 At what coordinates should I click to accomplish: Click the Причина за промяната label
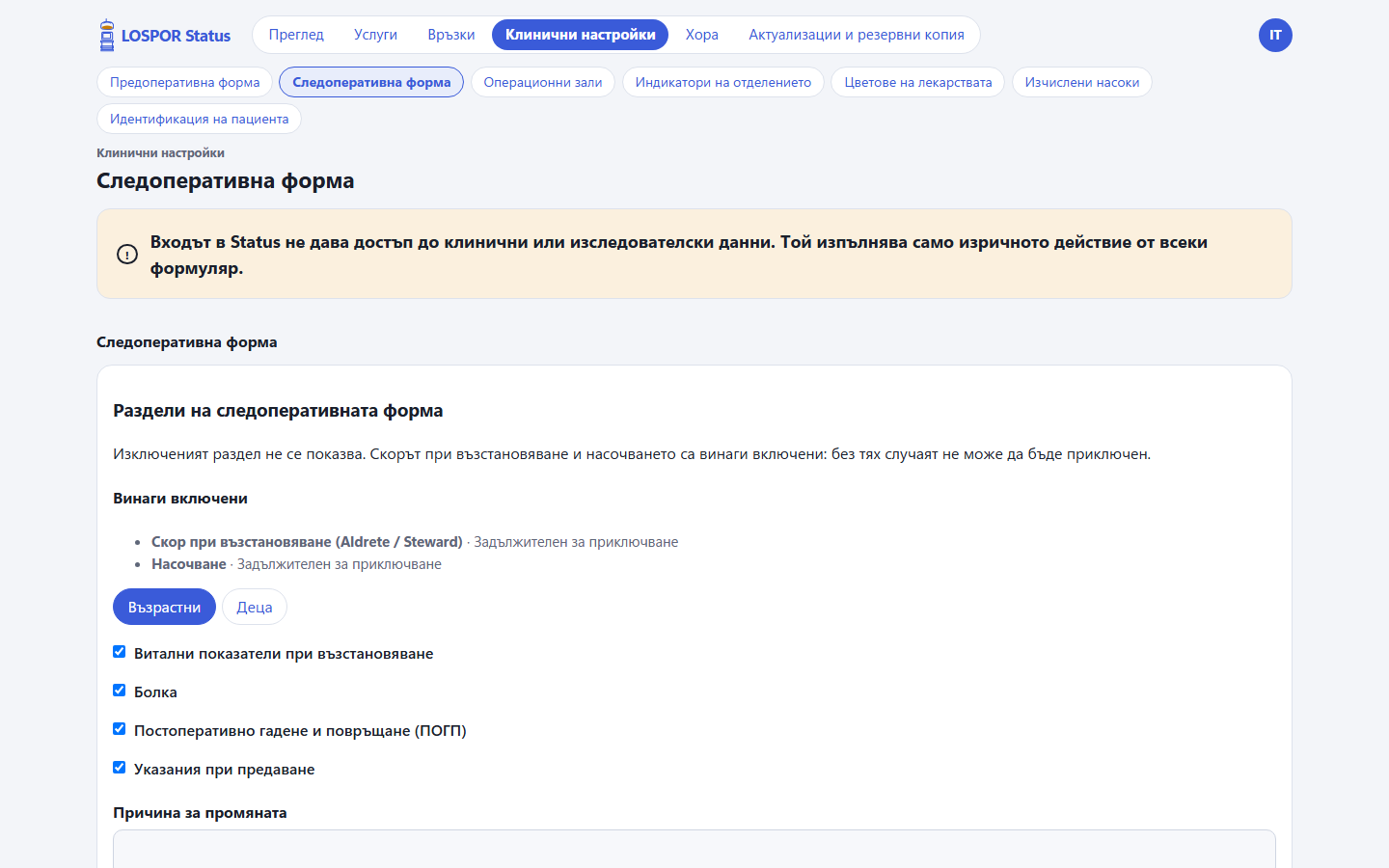[200, 812]
